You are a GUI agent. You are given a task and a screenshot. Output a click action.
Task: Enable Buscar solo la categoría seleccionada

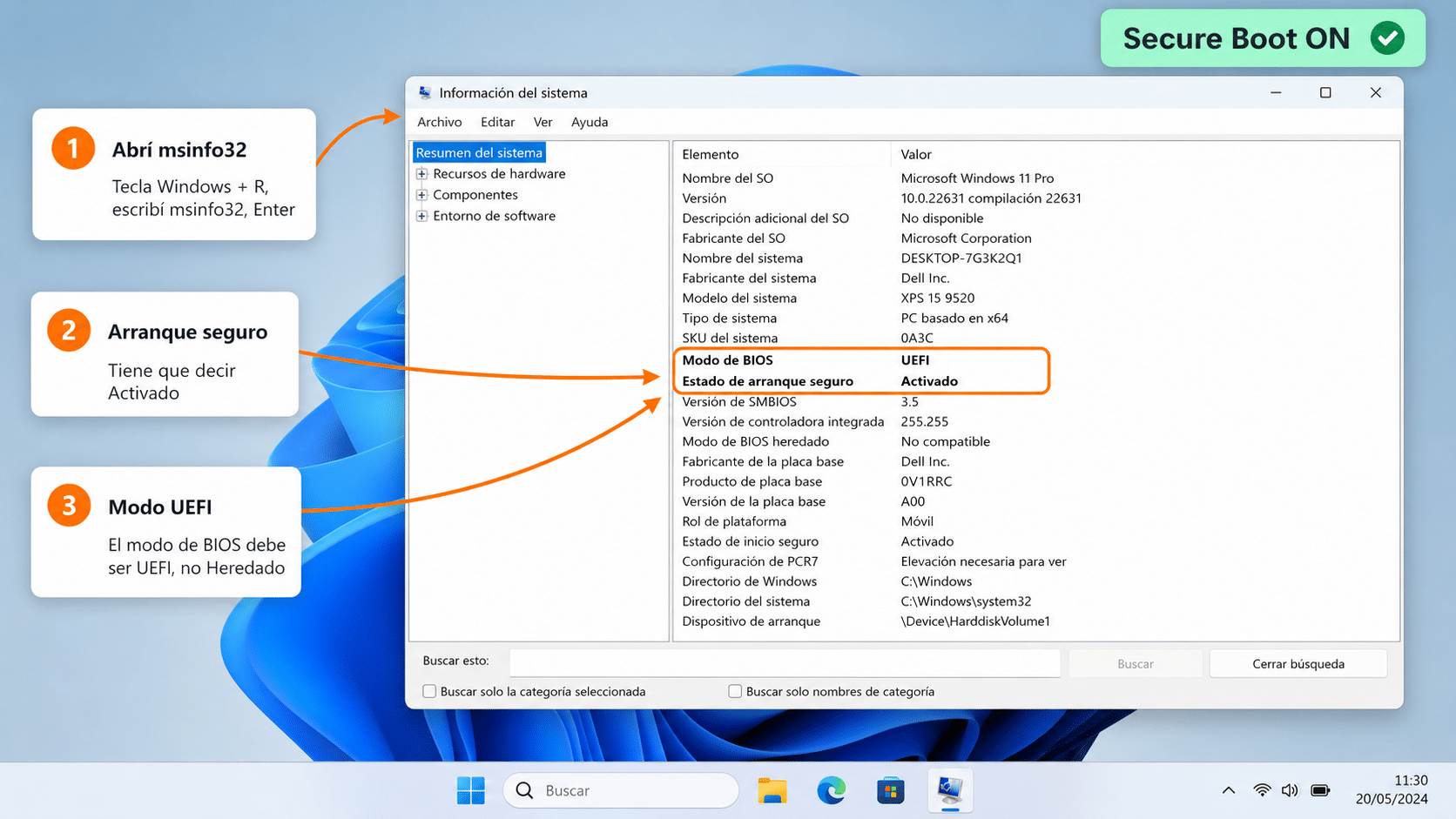click(x=429, y=691)
